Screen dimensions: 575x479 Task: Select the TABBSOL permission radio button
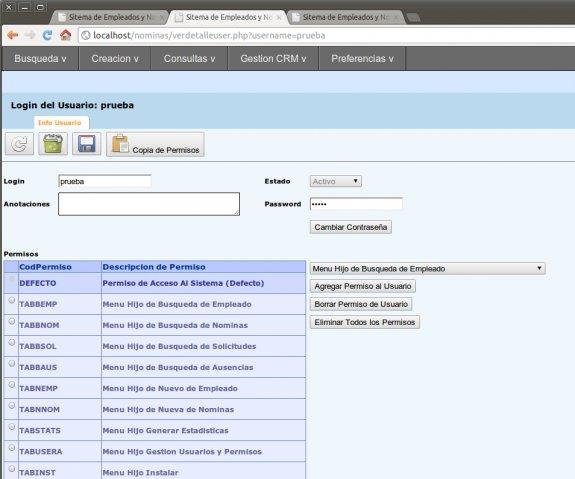point(12,342)
